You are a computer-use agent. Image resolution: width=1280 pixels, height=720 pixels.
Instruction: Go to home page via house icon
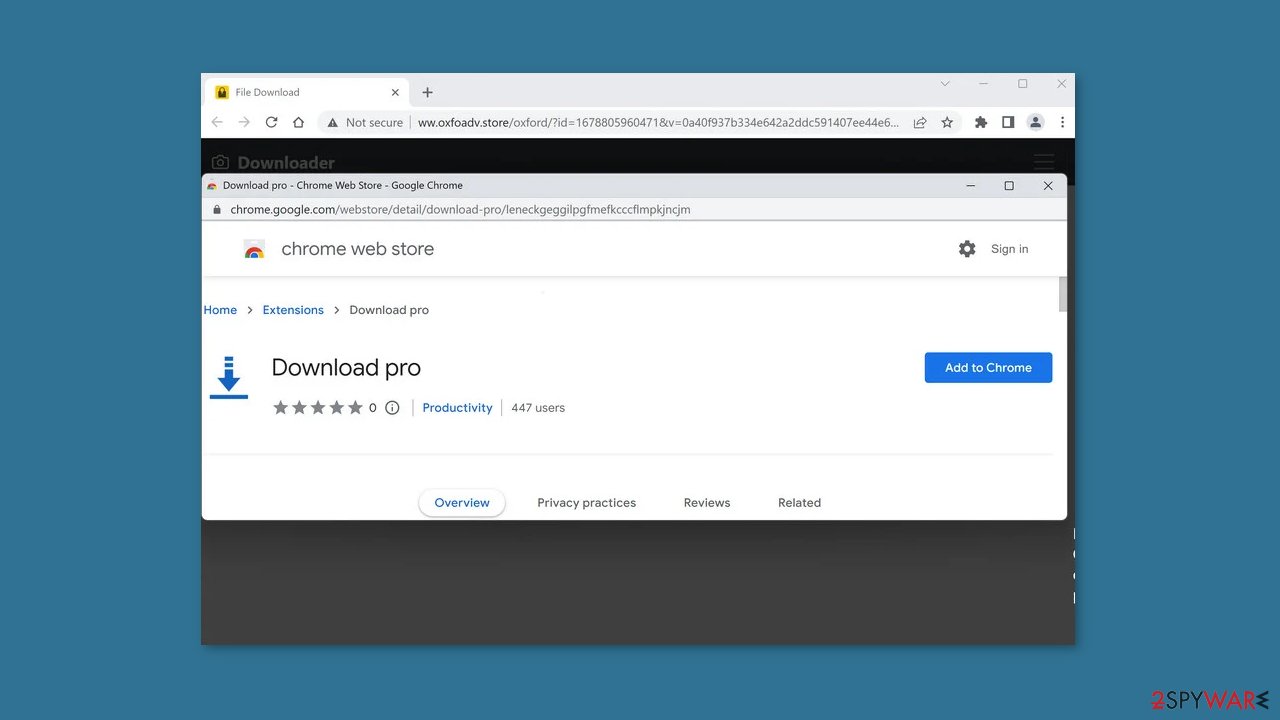(298, 122)
